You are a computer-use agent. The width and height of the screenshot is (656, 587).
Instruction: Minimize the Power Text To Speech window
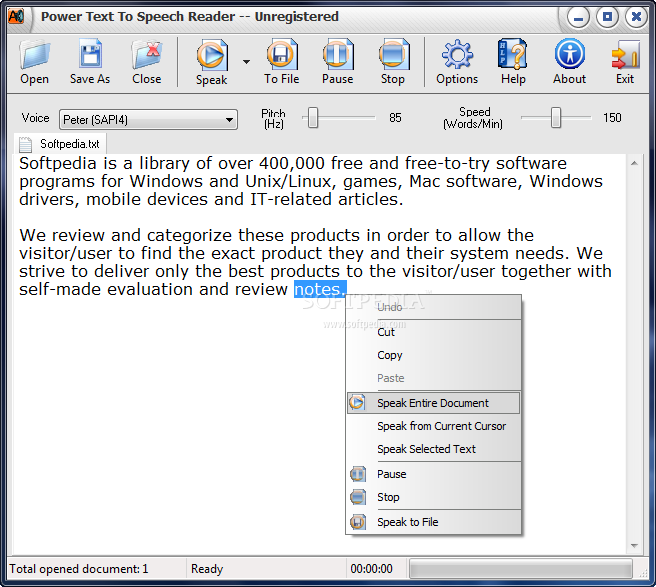[x=578, y=17]
